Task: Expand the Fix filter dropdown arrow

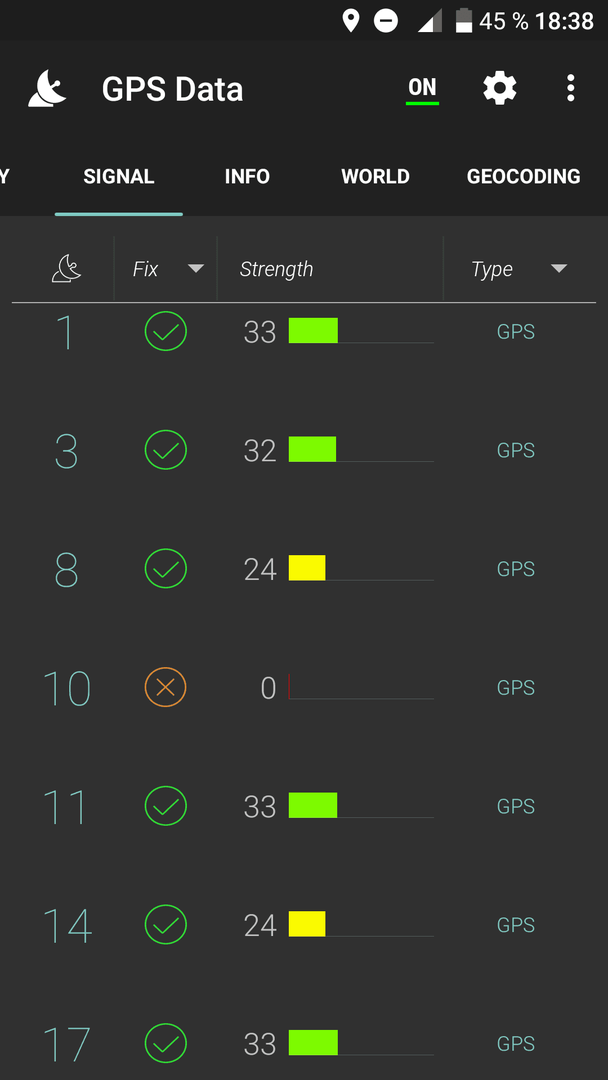Action: (x=196, y=269)
